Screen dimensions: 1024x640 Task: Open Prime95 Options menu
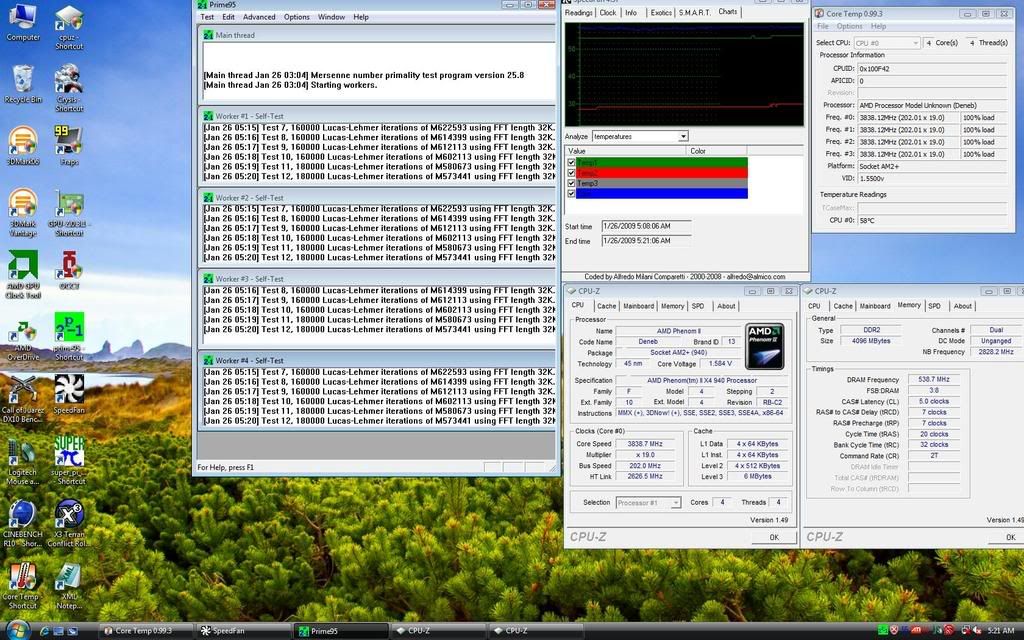[296, 17]
